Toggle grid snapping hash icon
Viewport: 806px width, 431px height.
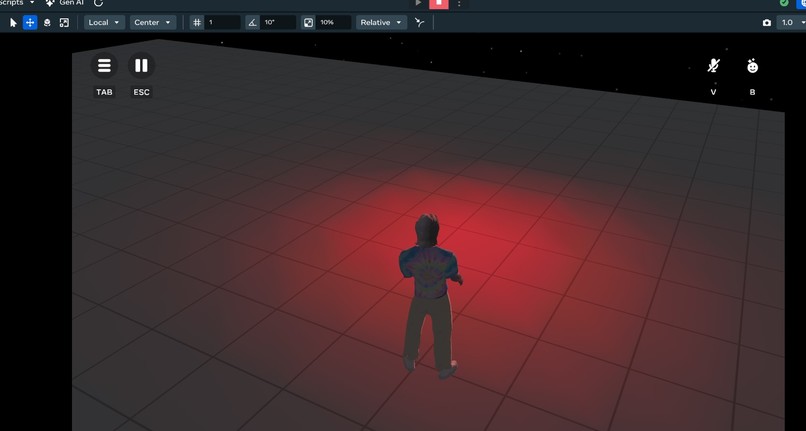click(197, 23)
